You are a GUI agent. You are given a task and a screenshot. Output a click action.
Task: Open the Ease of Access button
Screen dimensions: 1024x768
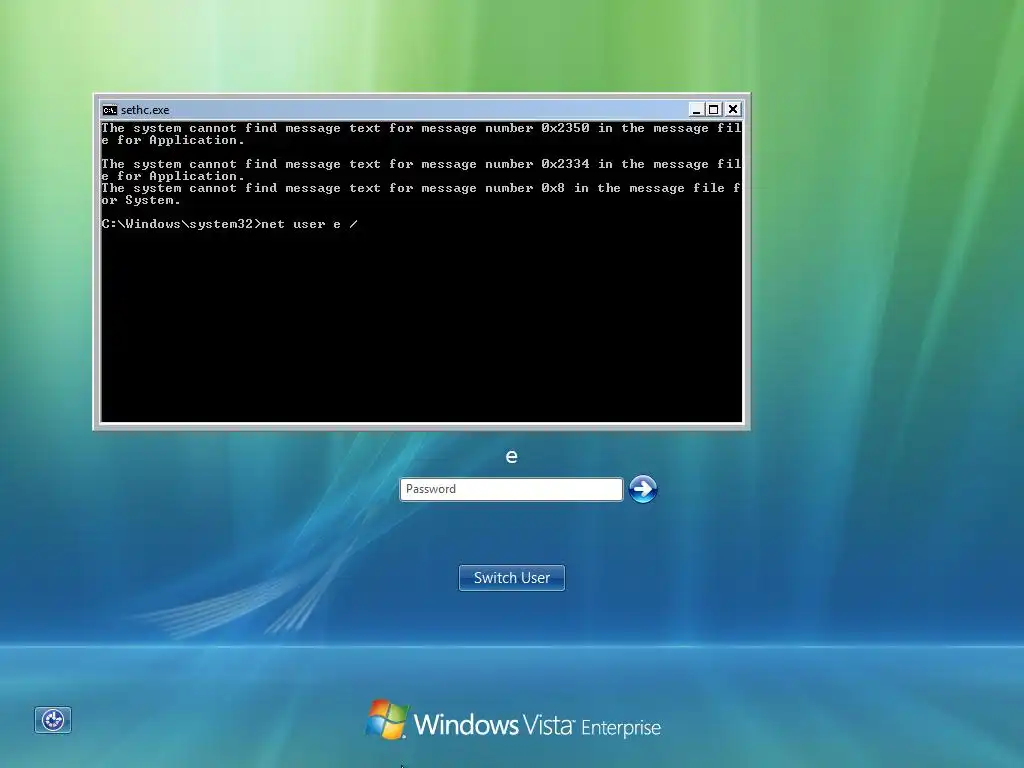53,720
